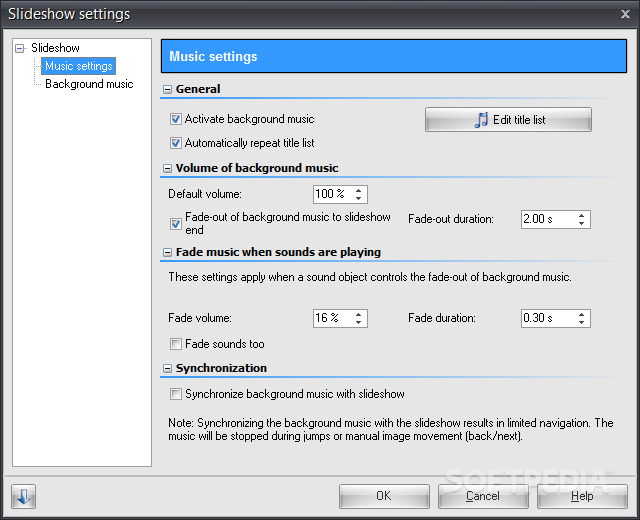The width and height of the screenshot is (640, 520).
Task: Enable Synchronize background music with slideshow
Action: point(176,394)
